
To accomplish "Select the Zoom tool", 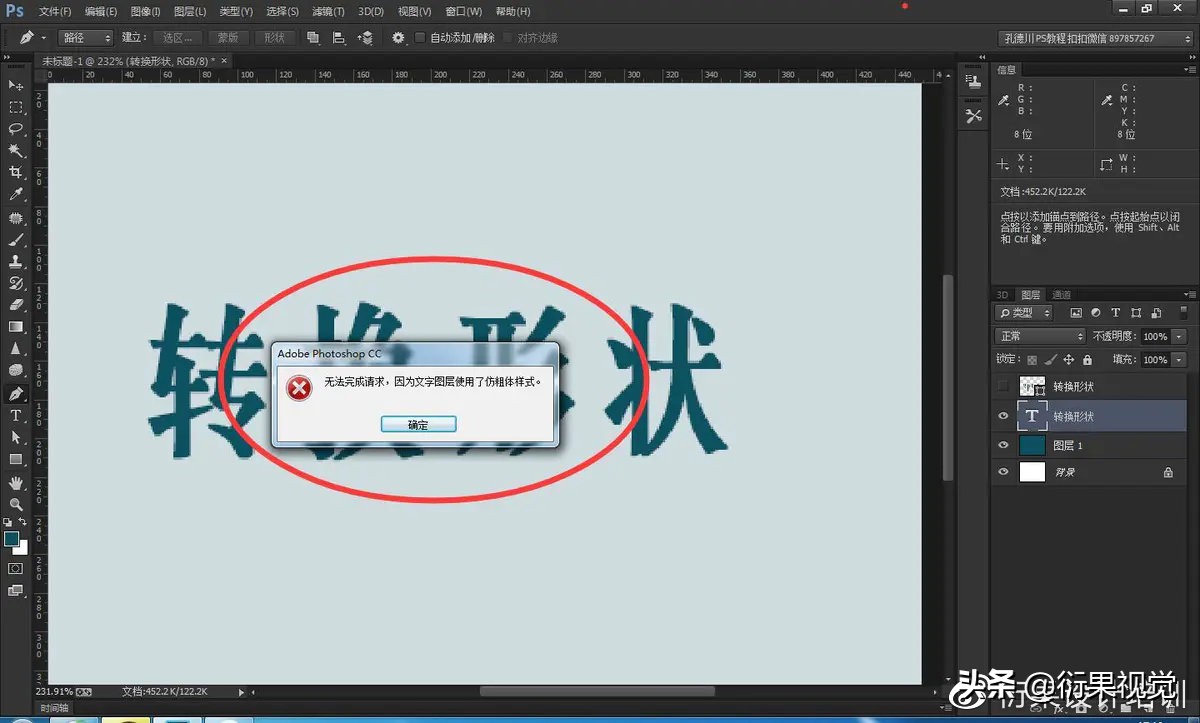I will coord(15,505).
